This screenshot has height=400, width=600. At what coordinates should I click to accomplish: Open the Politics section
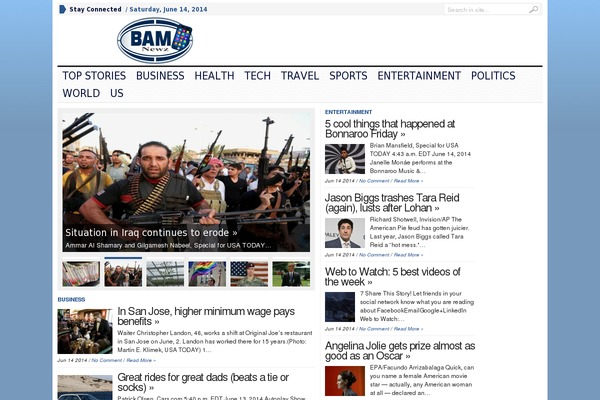[x=493, y=76]
